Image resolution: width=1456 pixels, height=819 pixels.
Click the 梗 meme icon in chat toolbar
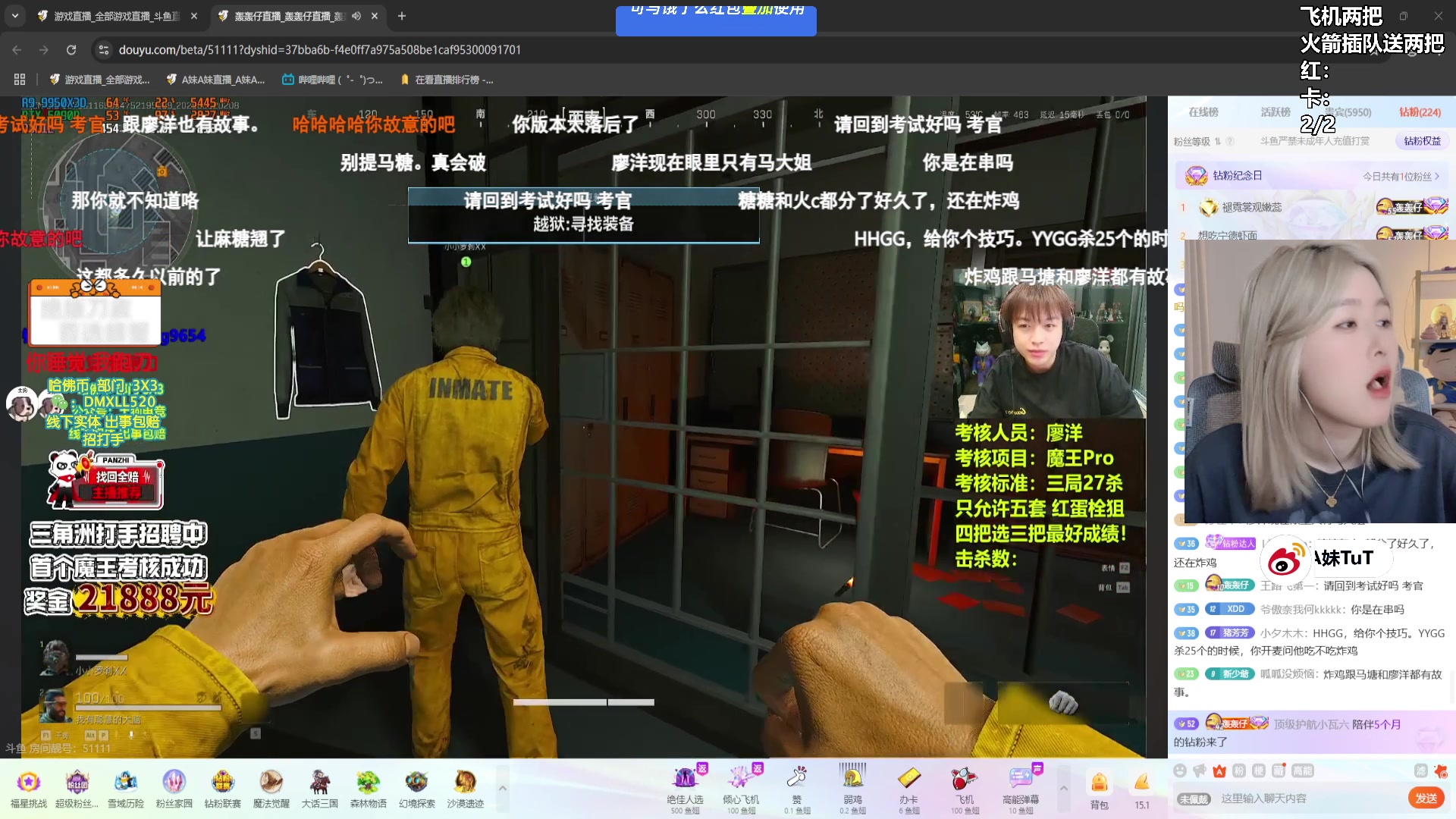[1258, 770]
